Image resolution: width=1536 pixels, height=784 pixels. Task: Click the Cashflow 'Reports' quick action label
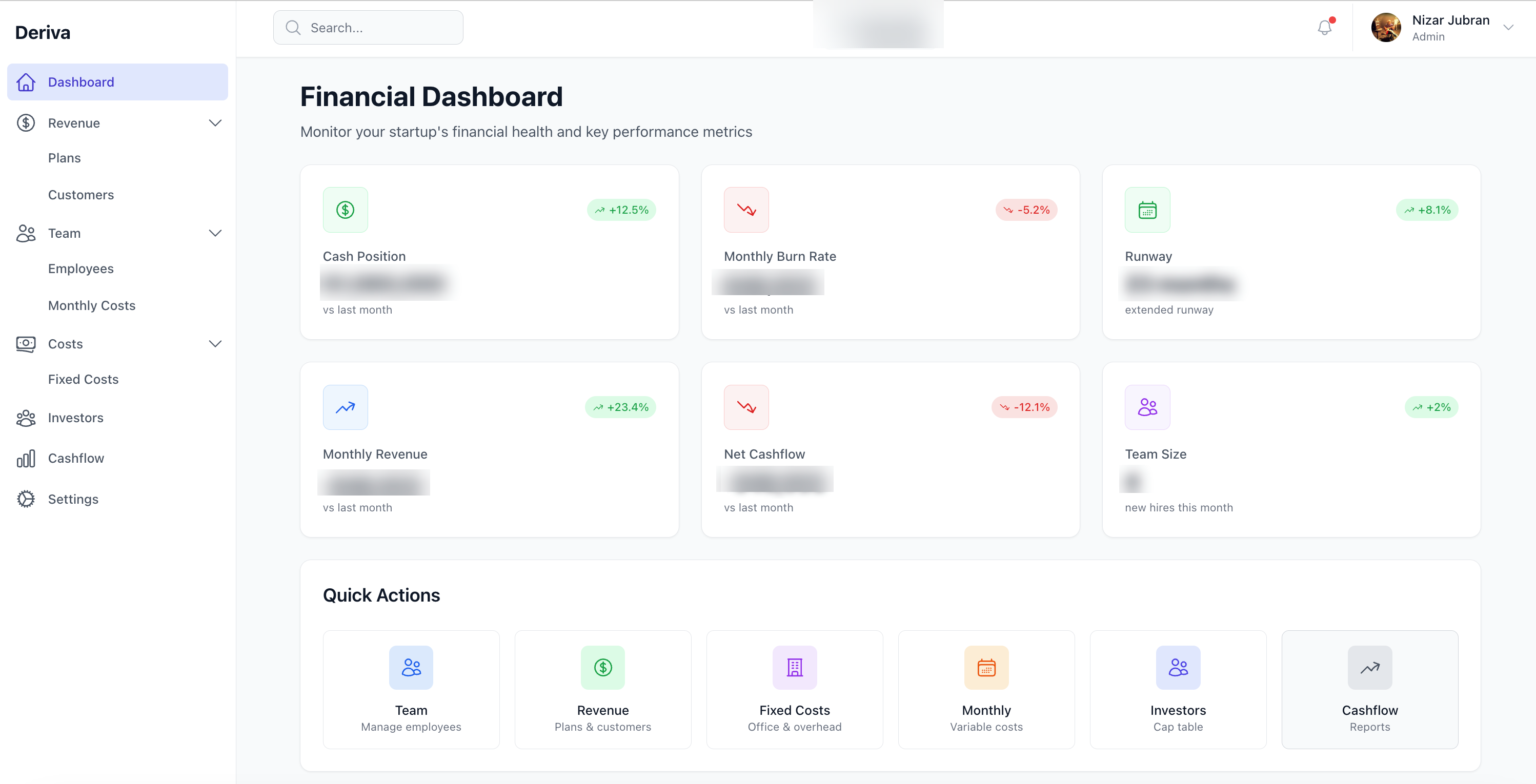(x=1370, y=727)
